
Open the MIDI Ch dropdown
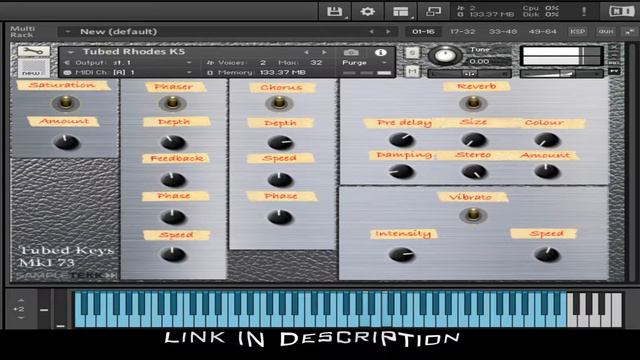pos(189,73)
